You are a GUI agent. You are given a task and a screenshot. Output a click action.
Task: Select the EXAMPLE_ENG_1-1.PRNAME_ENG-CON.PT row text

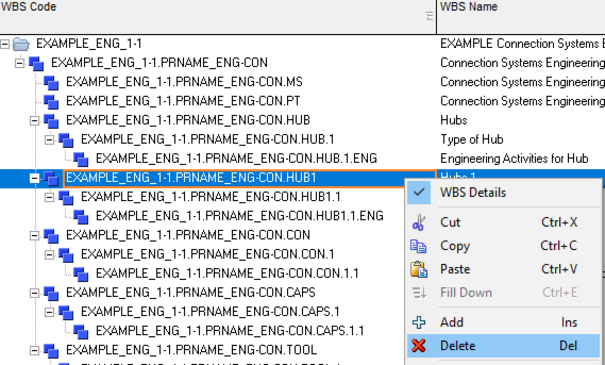[x=183, y=101]
